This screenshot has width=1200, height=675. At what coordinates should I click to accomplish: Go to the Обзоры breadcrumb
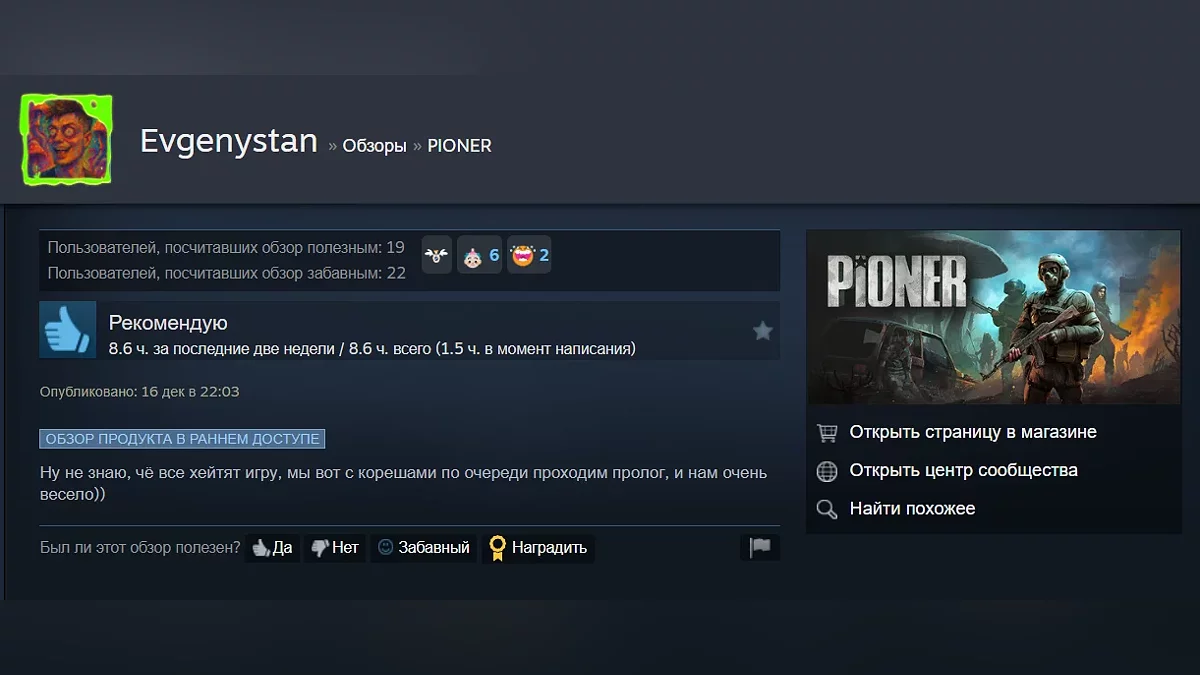374,146
